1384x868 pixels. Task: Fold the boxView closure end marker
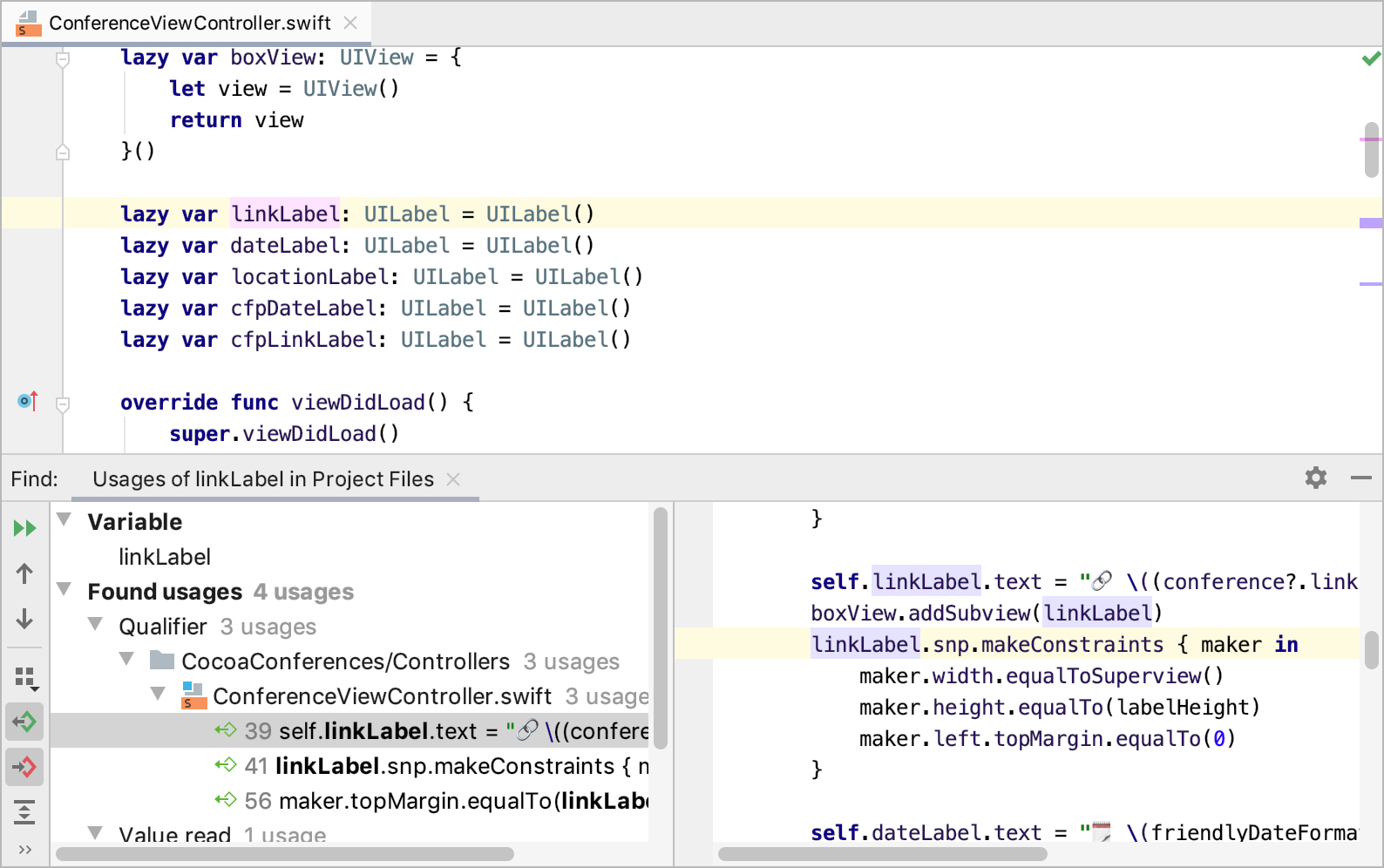pos(63,152)
